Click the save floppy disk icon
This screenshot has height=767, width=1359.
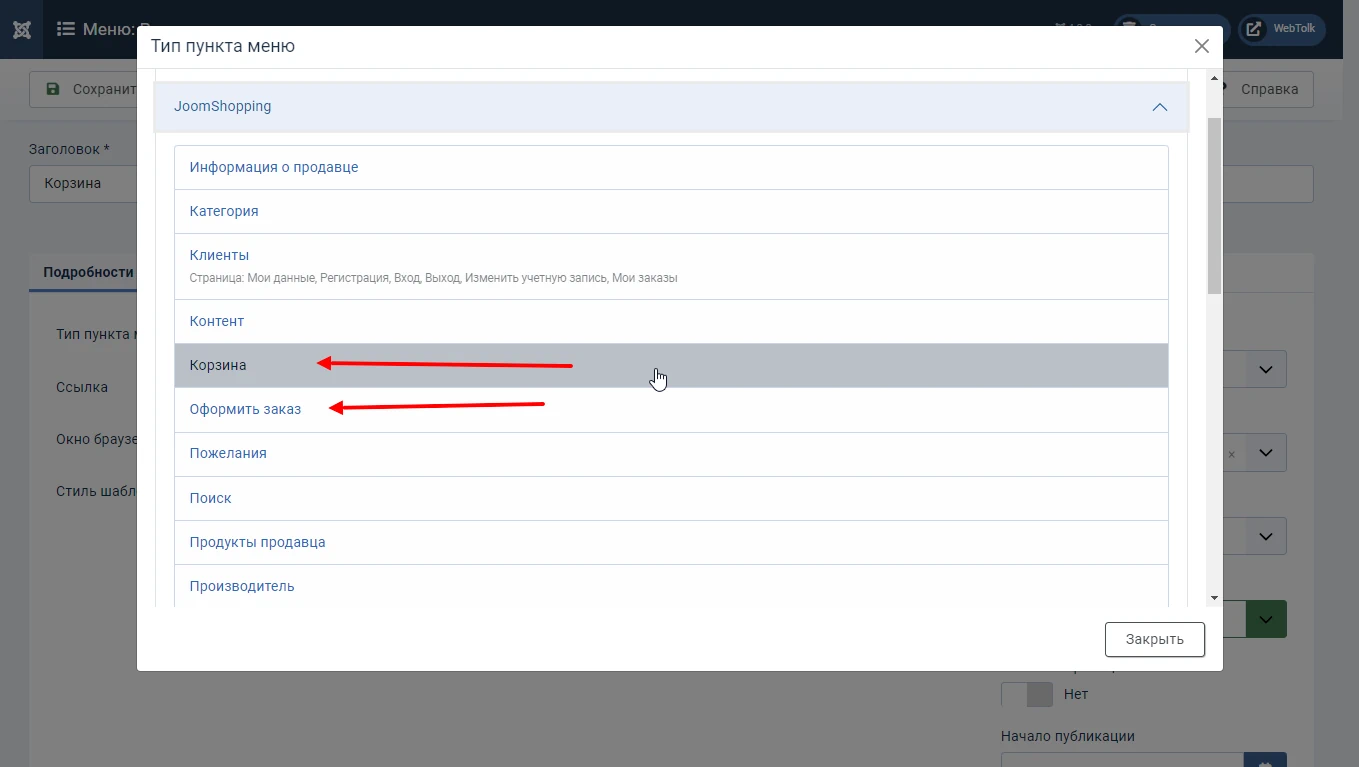tap(53, 89)
